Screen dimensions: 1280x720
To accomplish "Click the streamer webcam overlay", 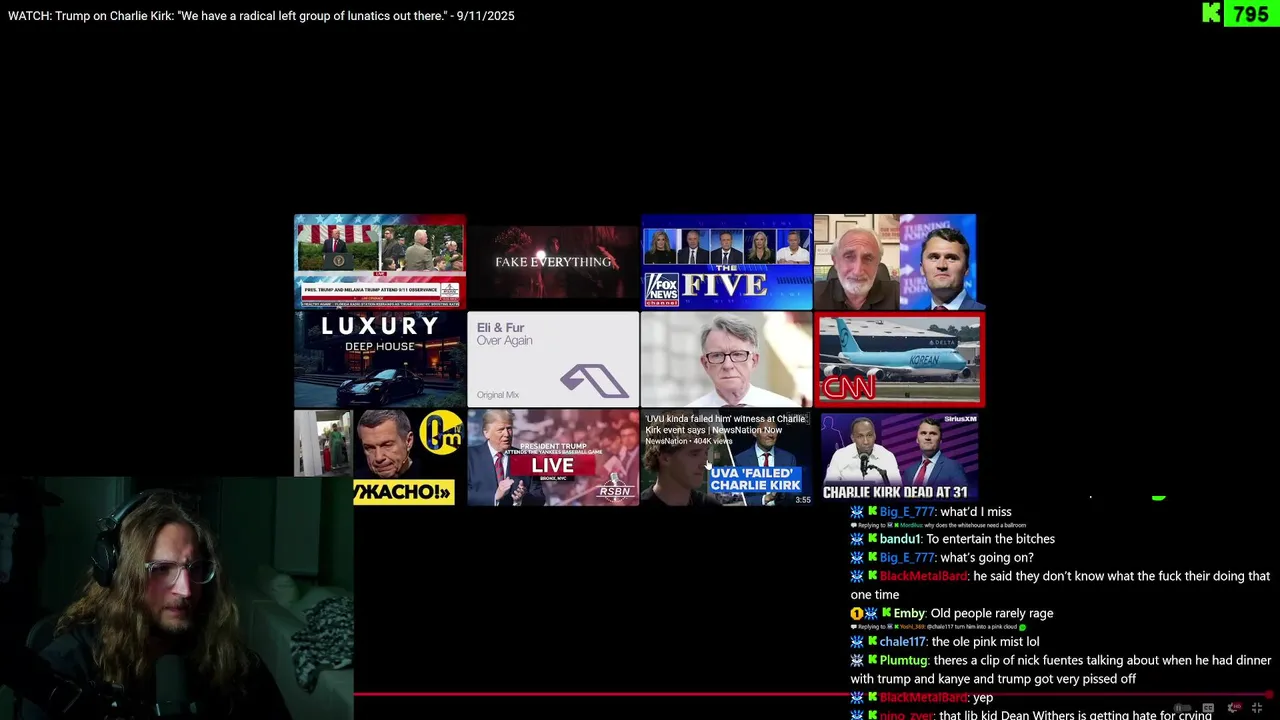I will click(176, 598).
